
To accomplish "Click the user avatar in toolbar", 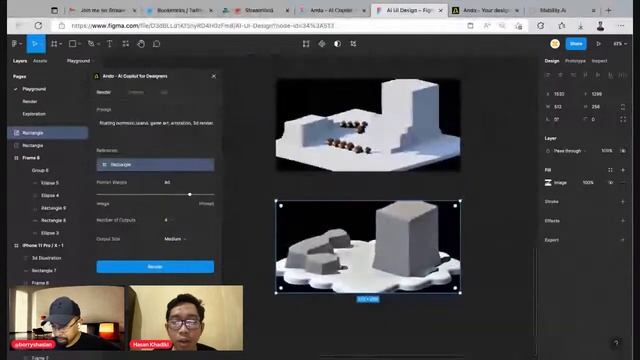I will (x=555, y=44).
